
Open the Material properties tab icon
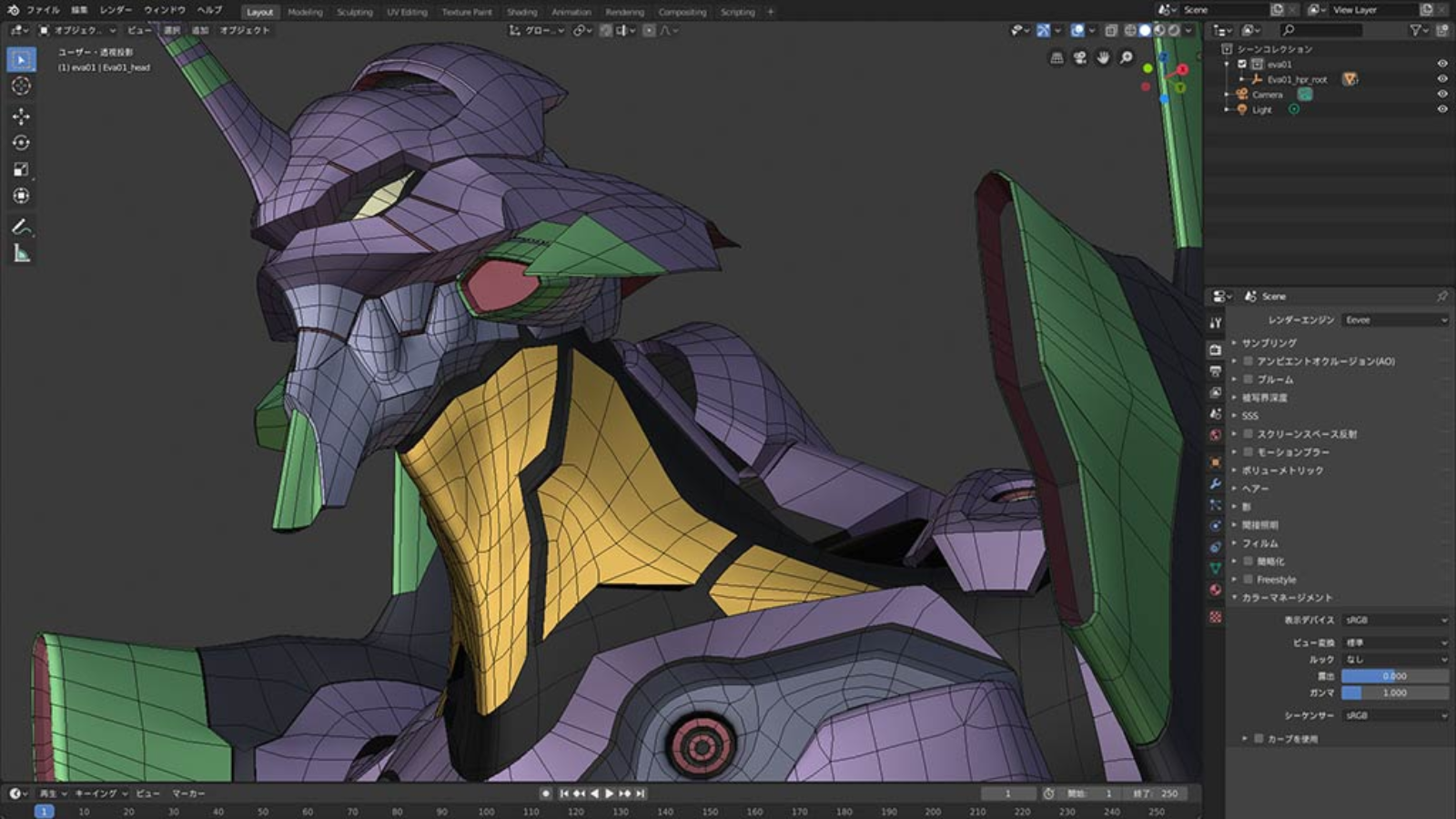1215,587
